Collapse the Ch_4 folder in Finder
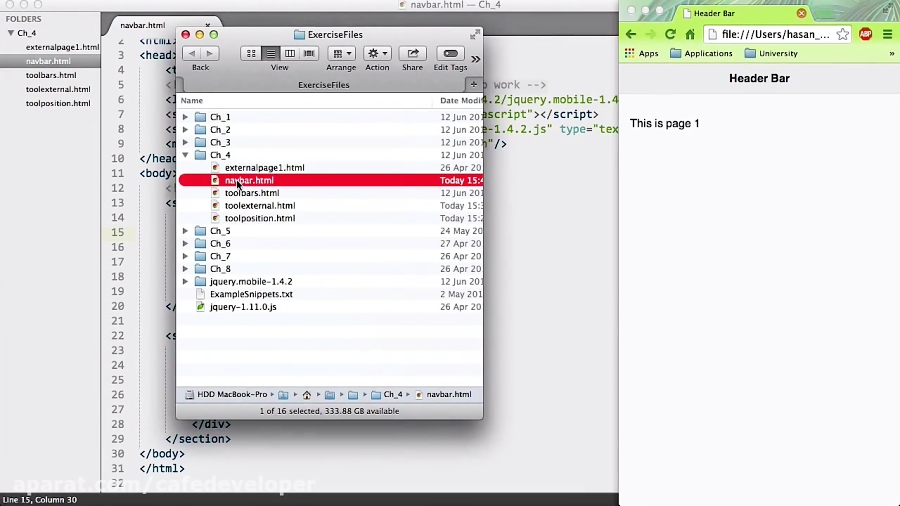Screen dimensions: 900x506 coord(185,155)
